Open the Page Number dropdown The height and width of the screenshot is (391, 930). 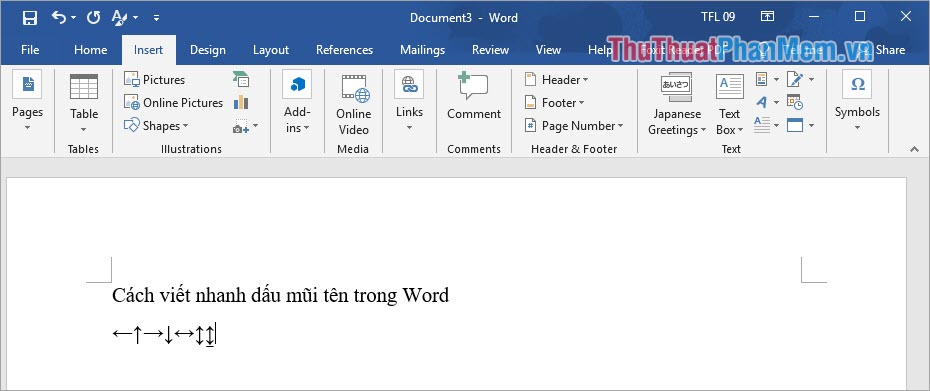(x=574, y=126)
